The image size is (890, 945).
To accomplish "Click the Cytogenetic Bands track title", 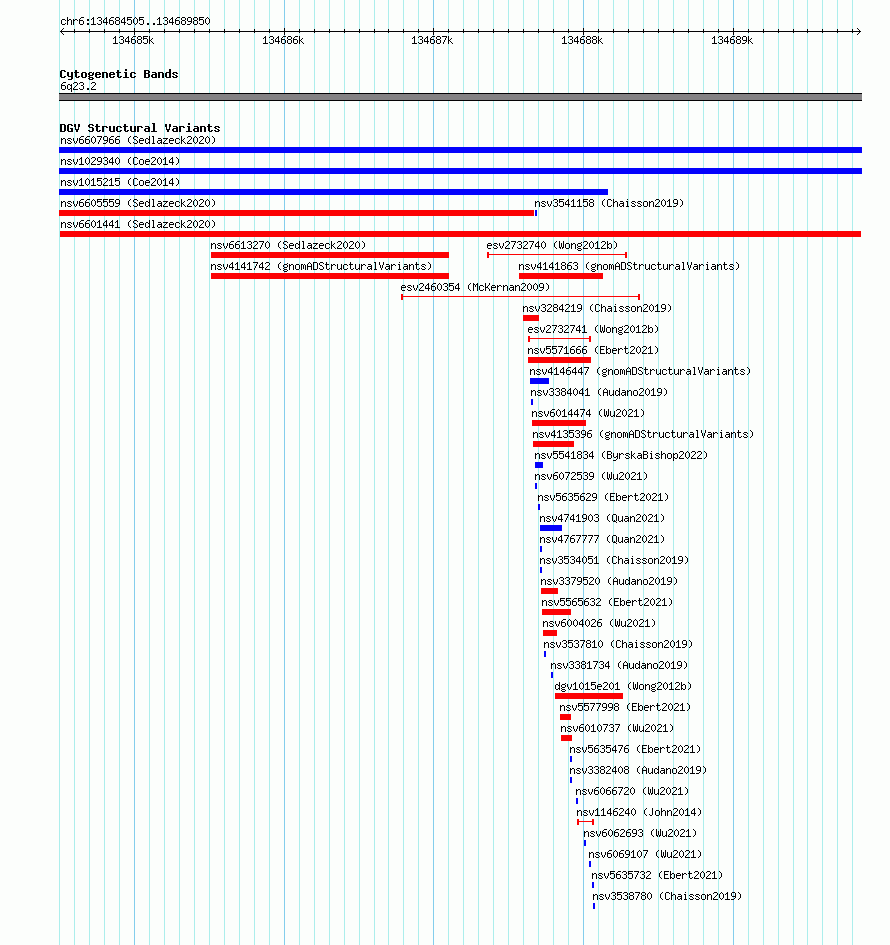I will click(119, 74).
